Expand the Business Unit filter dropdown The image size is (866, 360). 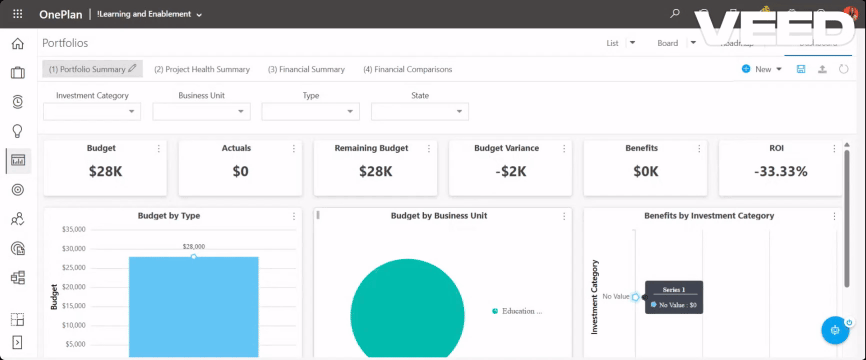point(202,112)
